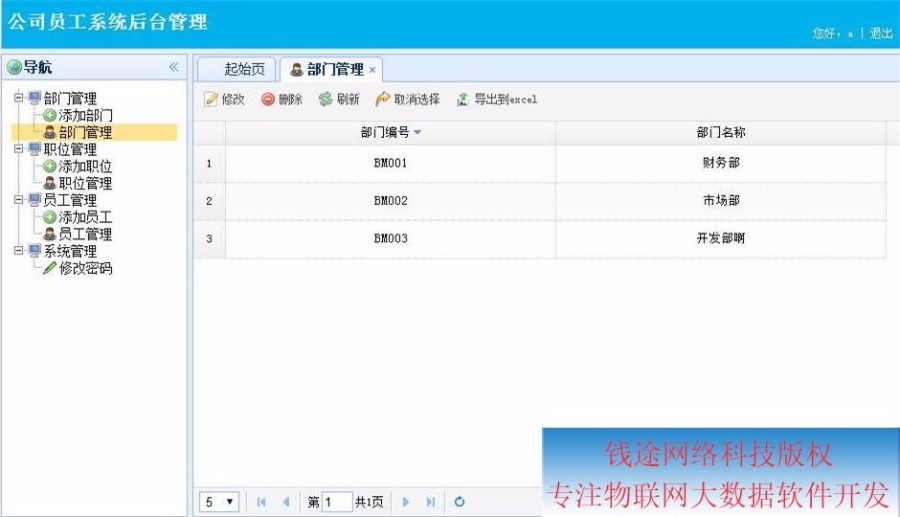Click the user icon of 职位管理 leaf item
Image resolution: width=900 pixels, height=517 pixels.
pos(50,183)
